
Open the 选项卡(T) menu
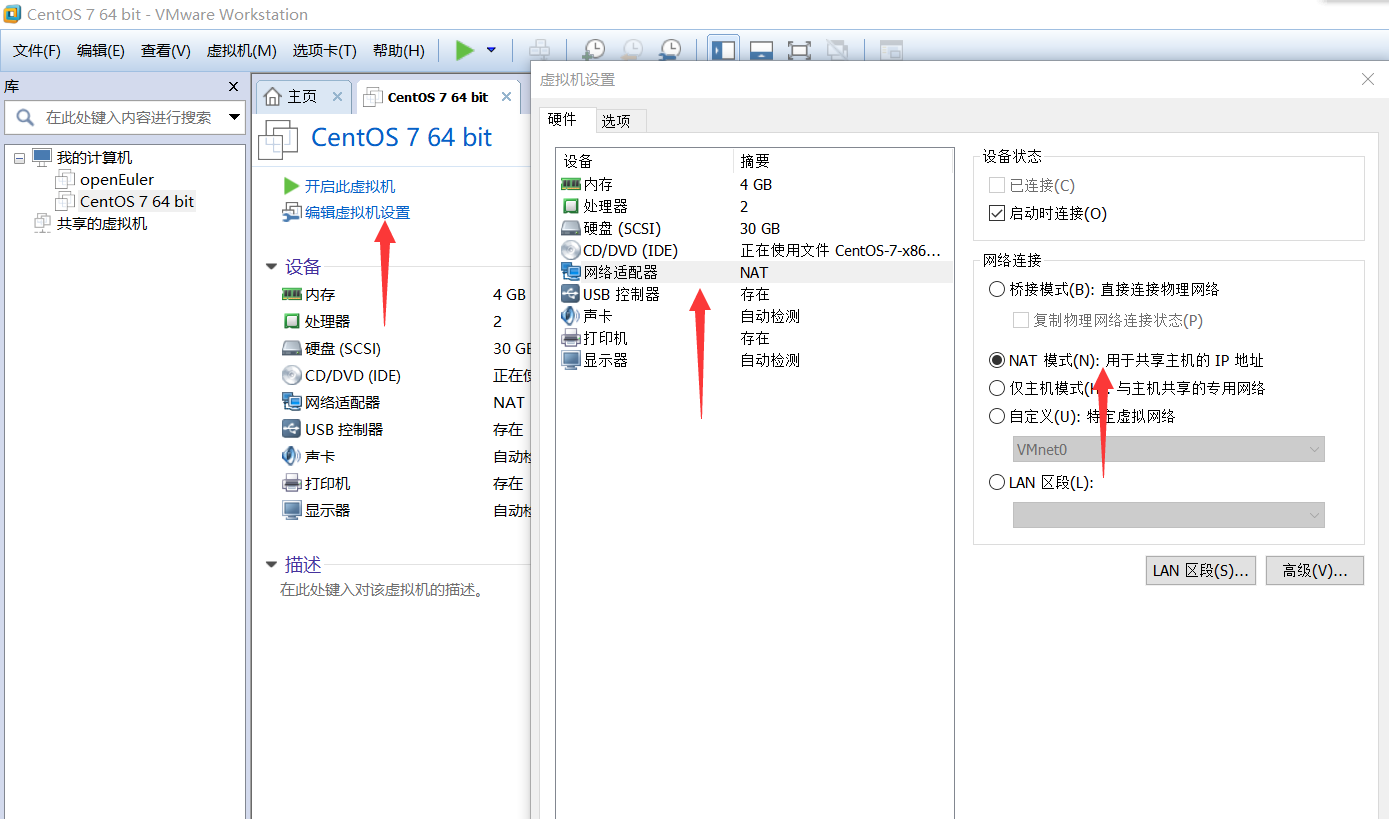click(325, 51)
